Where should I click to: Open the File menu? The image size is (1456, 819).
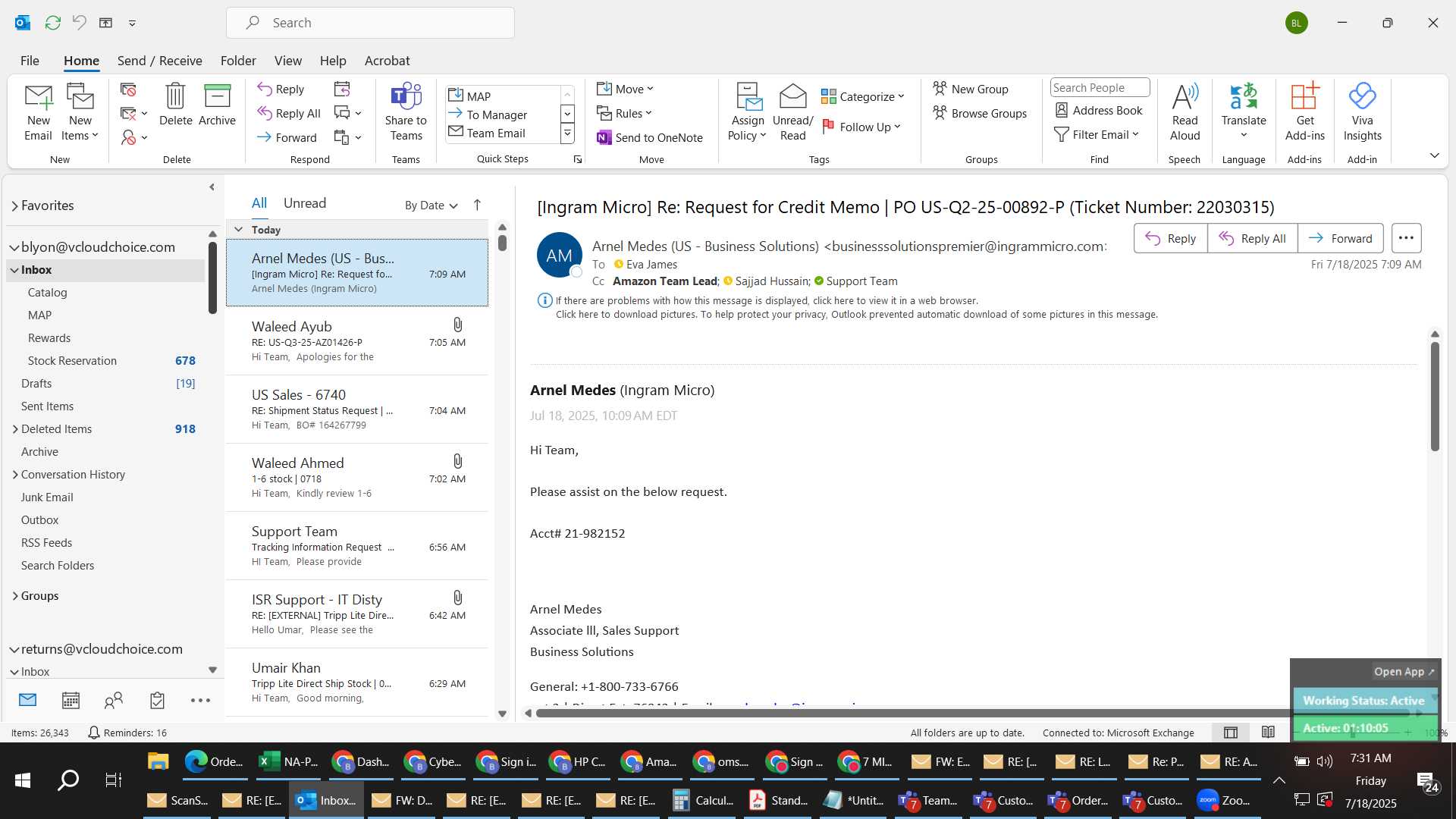point(30,61)
